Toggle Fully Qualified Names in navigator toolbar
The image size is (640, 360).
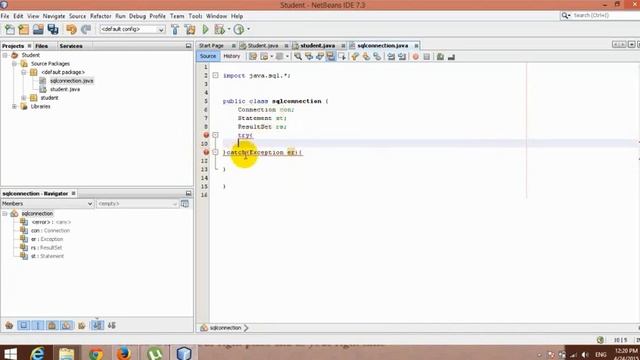click(x=82, y=325)
